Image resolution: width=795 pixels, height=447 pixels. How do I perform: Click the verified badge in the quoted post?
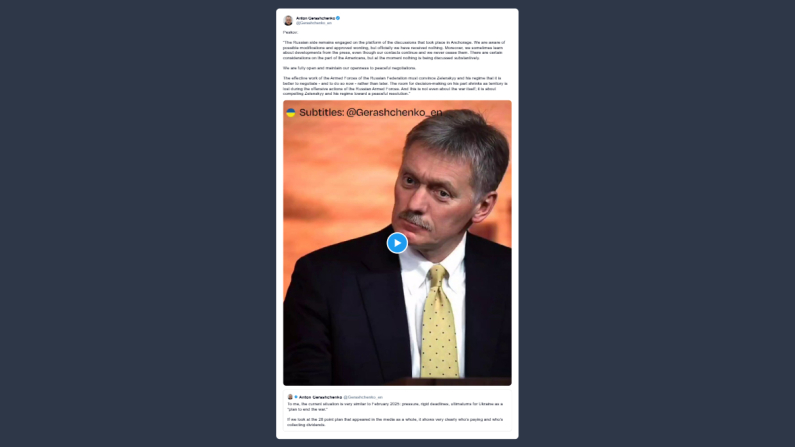click(x=296, y=397)
